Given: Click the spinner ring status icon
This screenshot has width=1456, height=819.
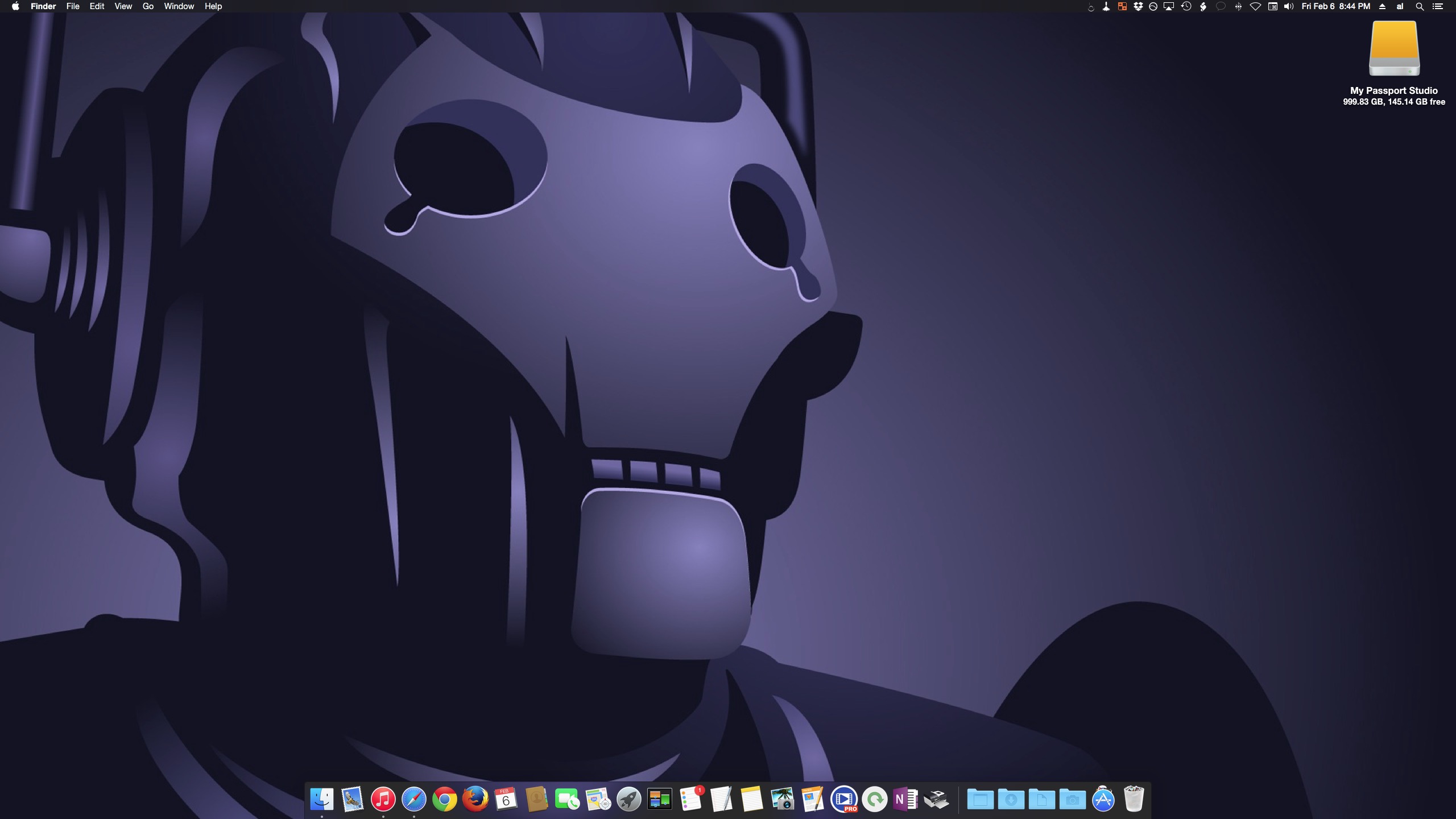Looking at the screenshot, I should coord(1091,7).
